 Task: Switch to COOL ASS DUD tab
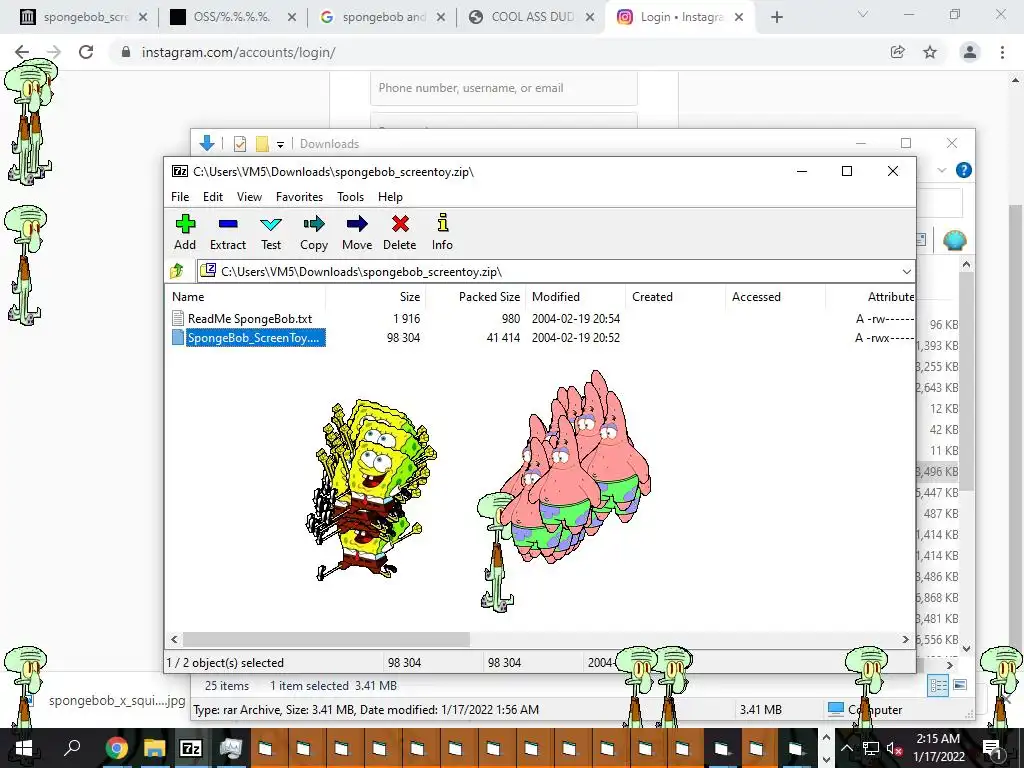tap(531, 17)
